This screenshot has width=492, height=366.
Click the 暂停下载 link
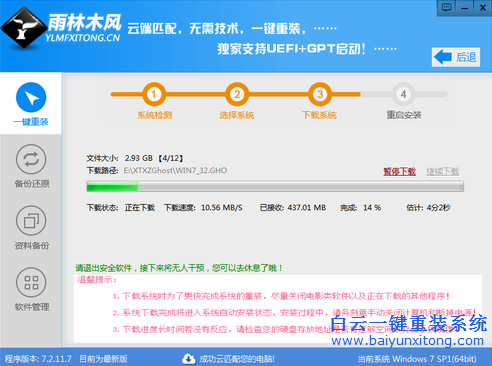pos(399,172)
